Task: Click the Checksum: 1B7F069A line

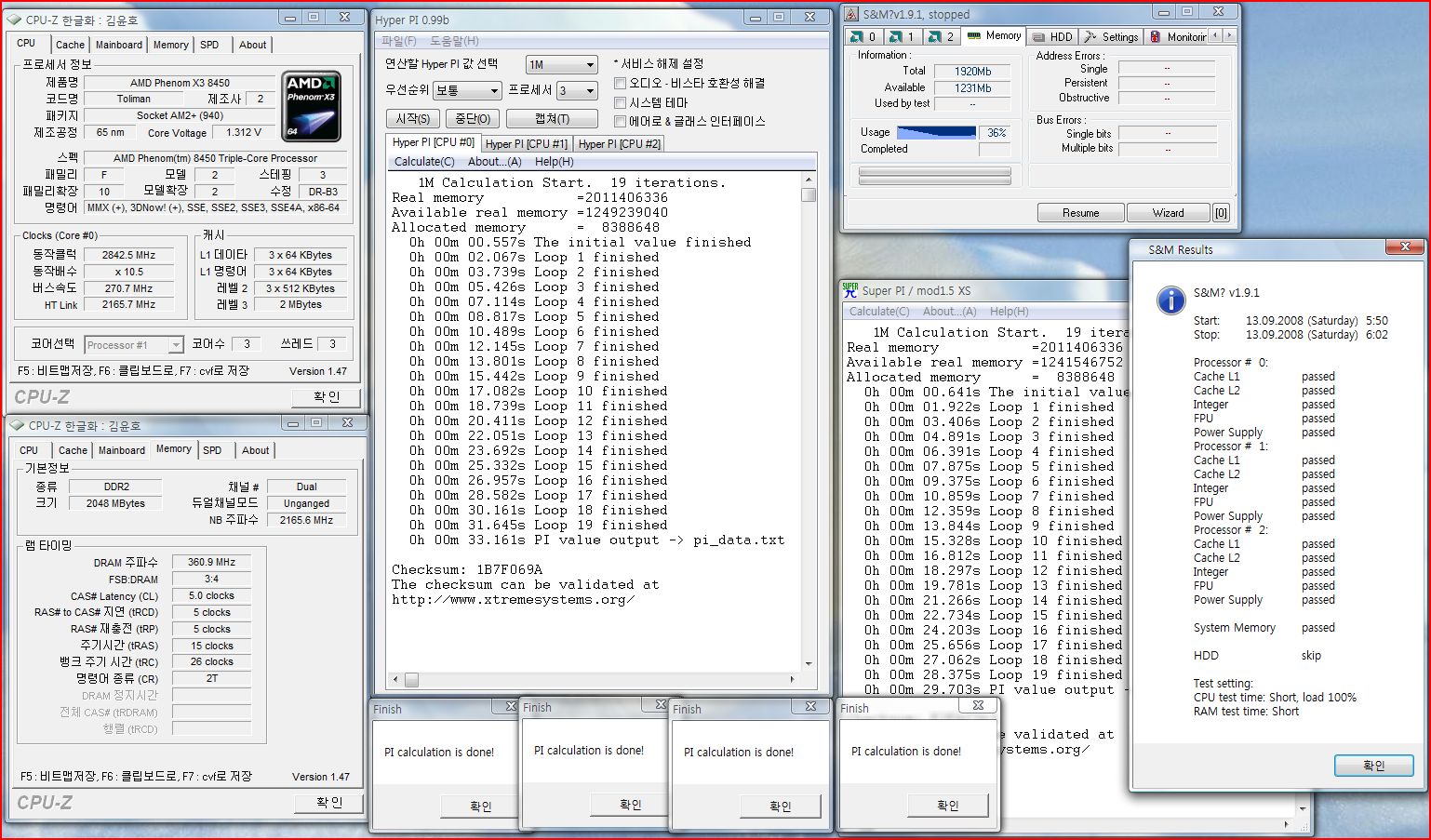Action: point(466,569)
